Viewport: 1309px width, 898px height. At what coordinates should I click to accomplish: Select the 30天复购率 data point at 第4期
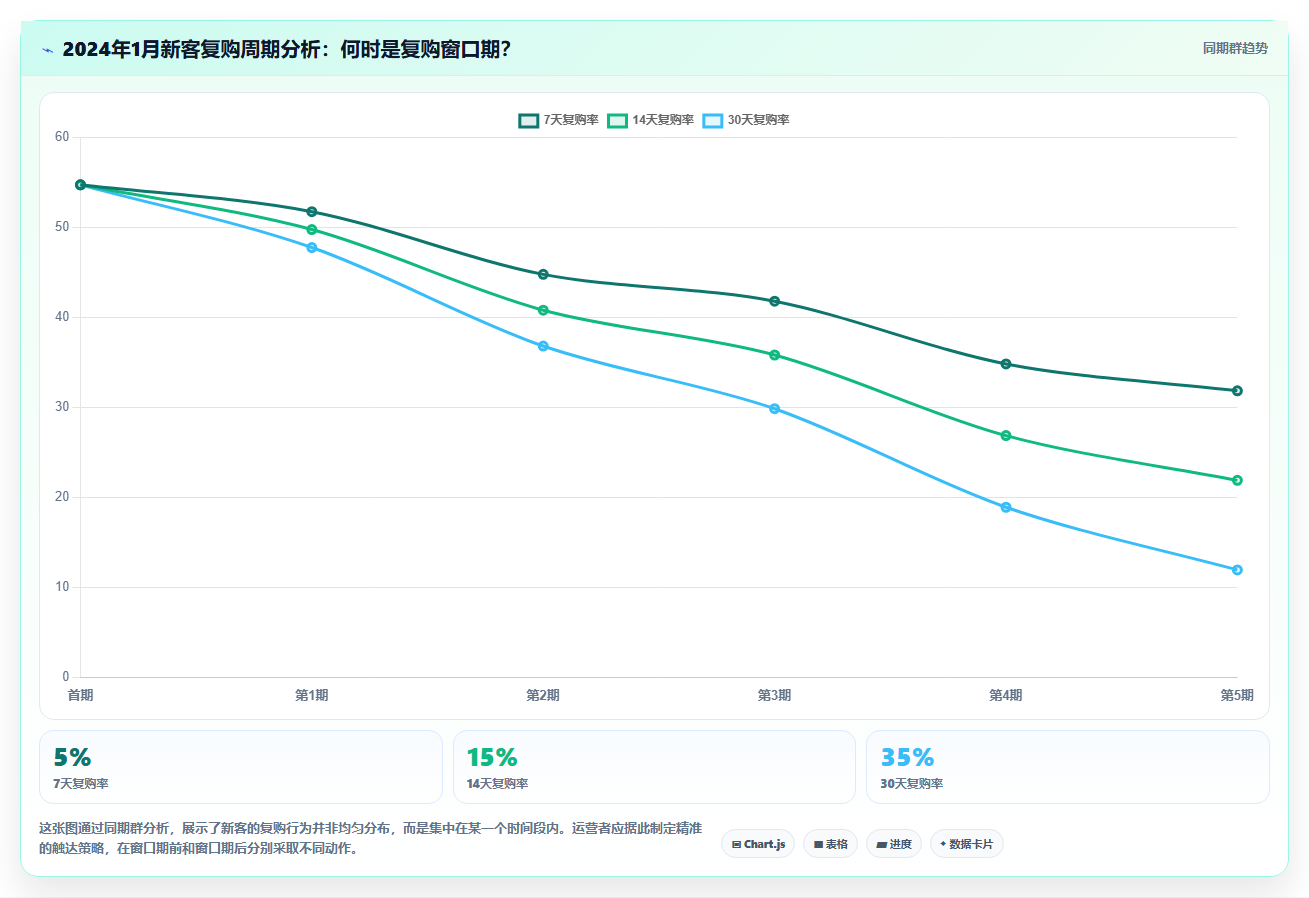(1006, 508)
